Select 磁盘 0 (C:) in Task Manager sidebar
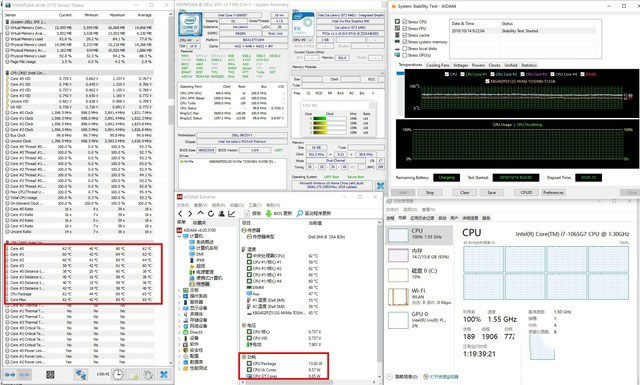 (419, 275)
